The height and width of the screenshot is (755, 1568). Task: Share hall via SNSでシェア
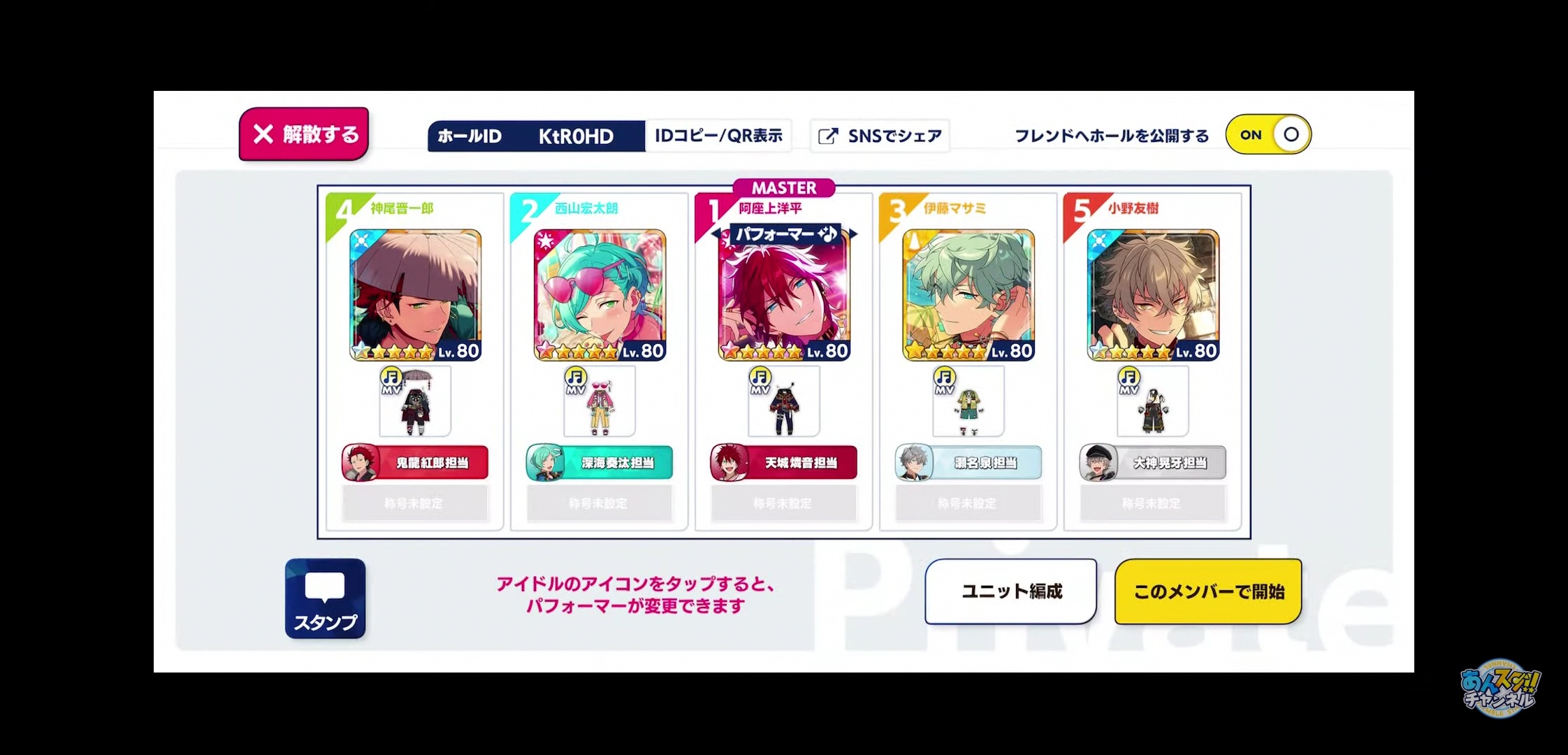pos(880,136)
